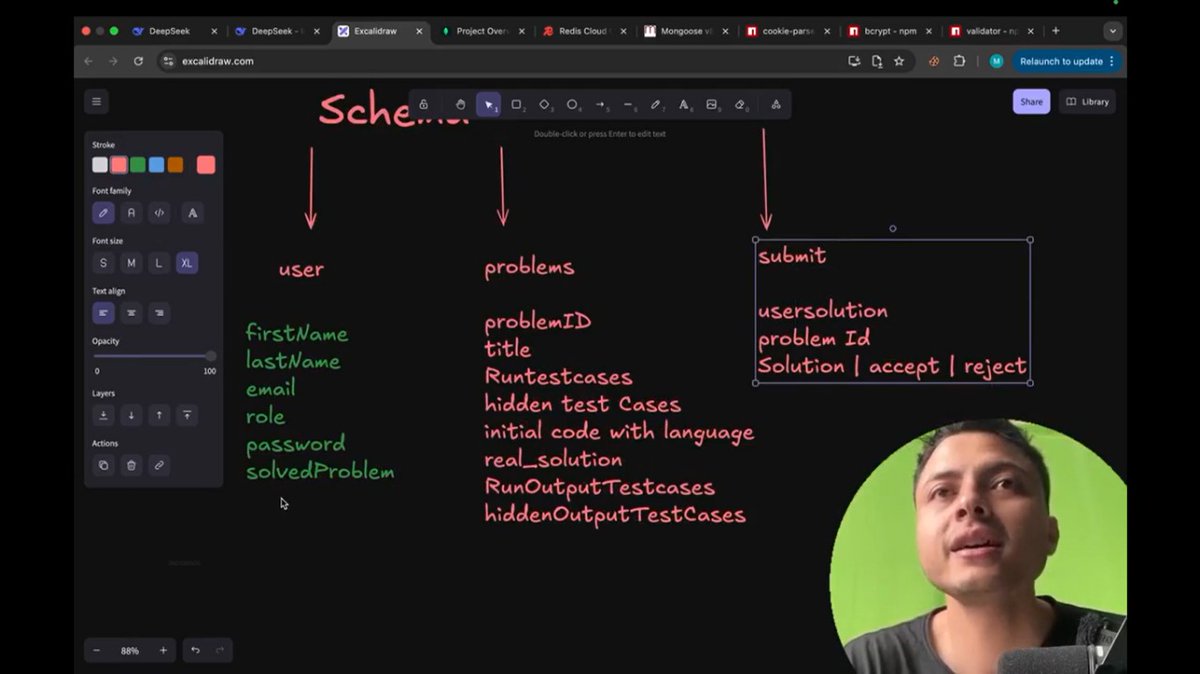Delete selection using the trash icon

131,465
